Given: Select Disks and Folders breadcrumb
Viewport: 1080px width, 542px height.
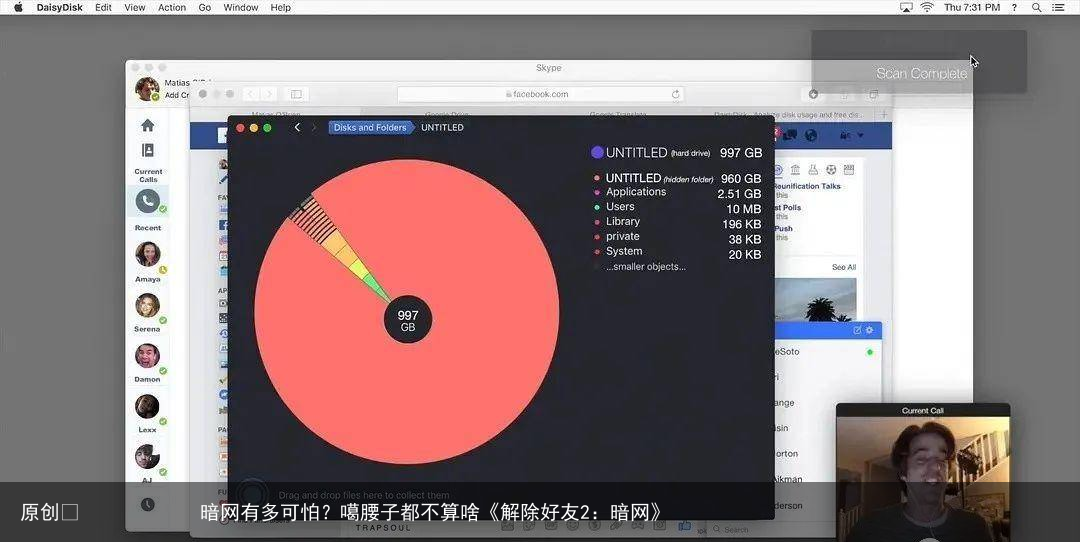Looking at the screenshot, I should [371, 127].
